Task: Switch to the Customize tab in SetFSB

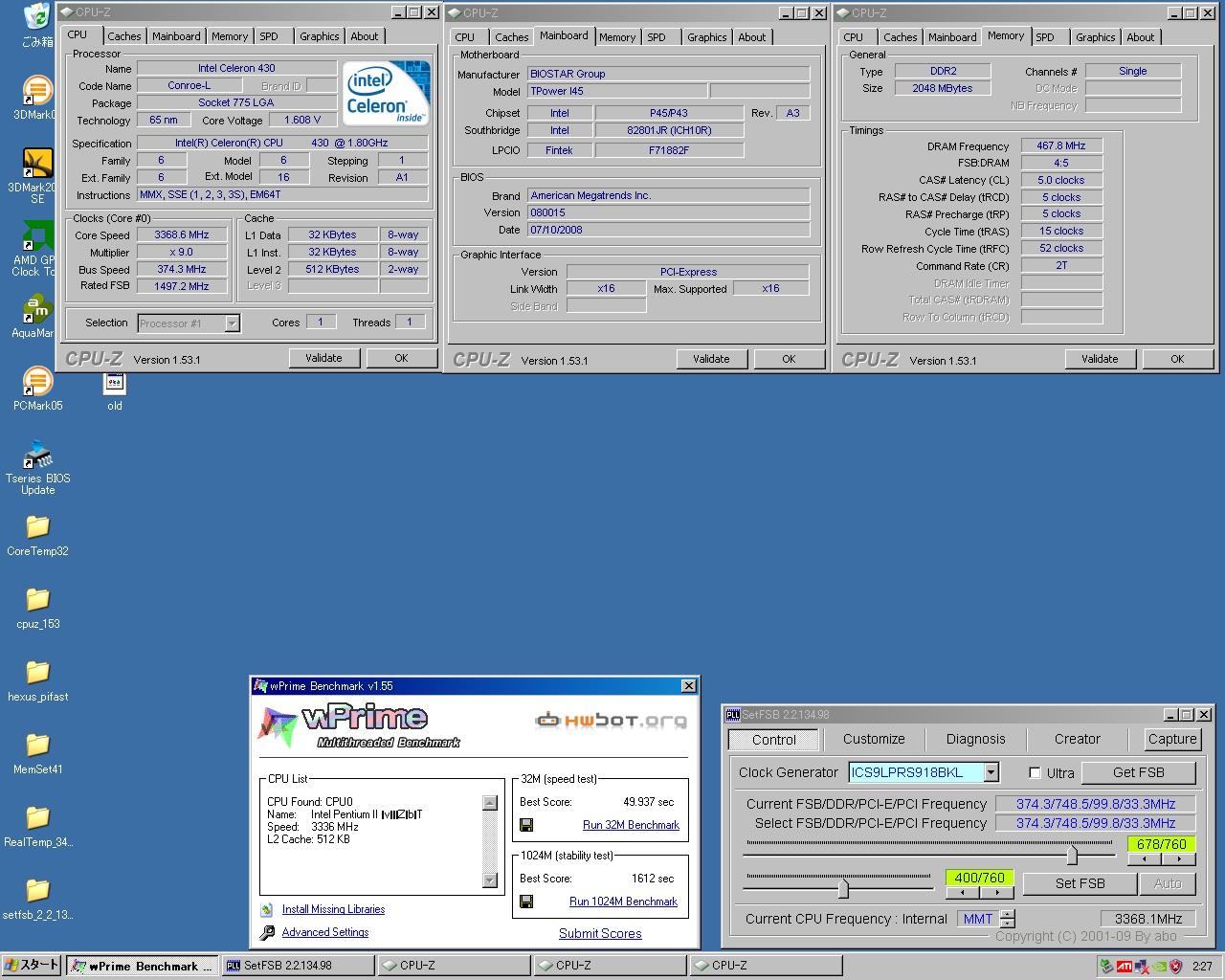Action: coord(874,739)
